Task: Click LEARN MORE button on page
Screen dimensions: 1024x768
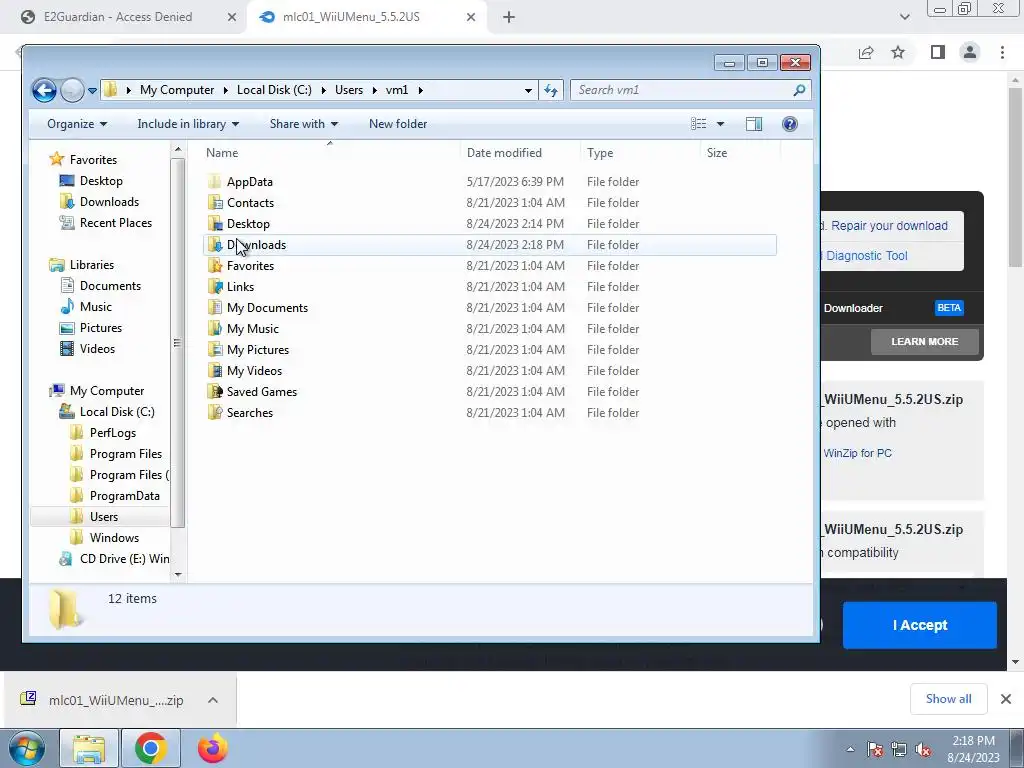Action: click(924, 342)
